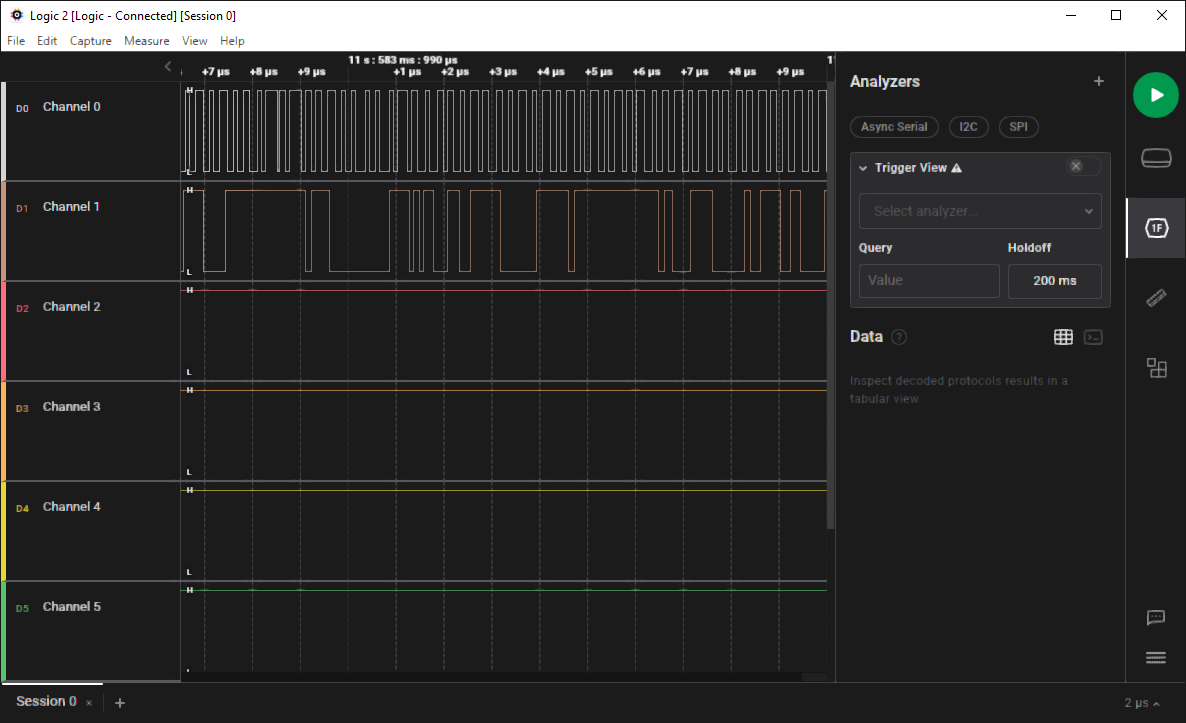Add a new analyzer with plus icon
Screen dimensions: 1186x723
1099,82
